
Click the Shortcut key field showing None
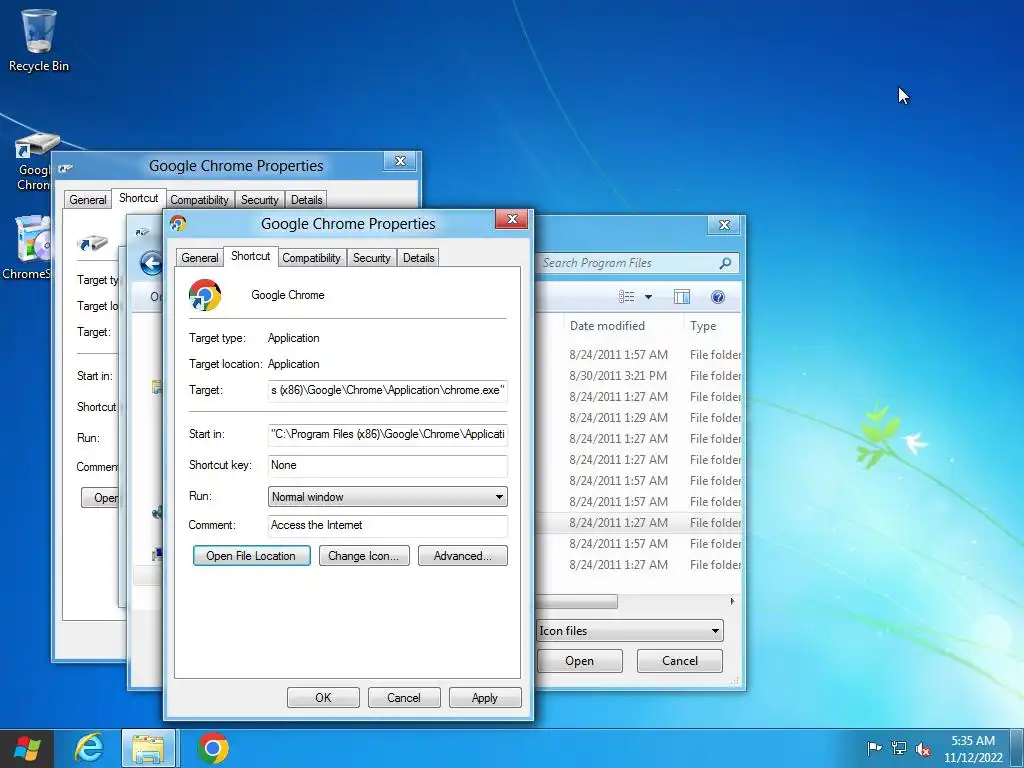(388, 465)
